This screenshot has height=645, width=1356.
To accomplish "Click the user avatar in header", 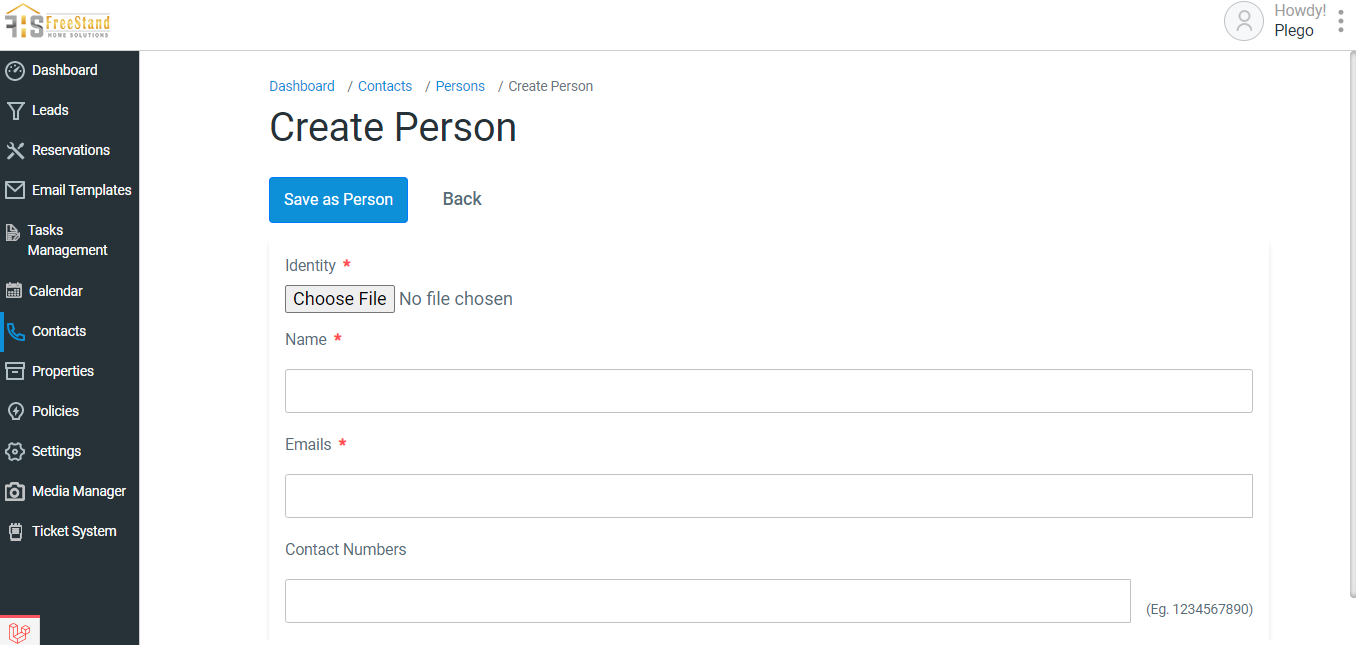I will pyautogui.click(x=1244, y=21).
